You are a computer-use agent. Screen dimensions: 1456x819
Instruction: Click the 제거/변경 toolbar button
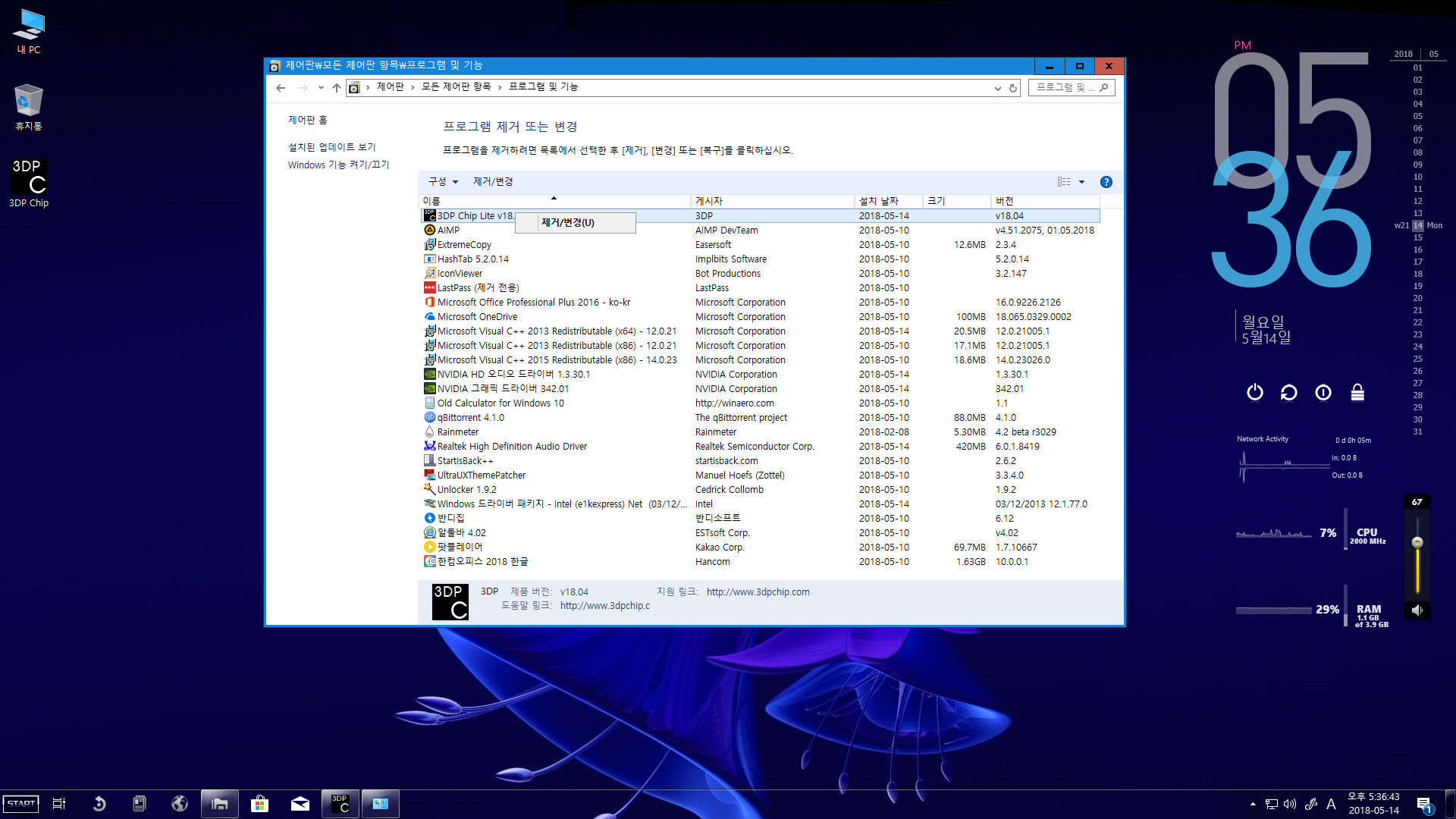[493, 182]
